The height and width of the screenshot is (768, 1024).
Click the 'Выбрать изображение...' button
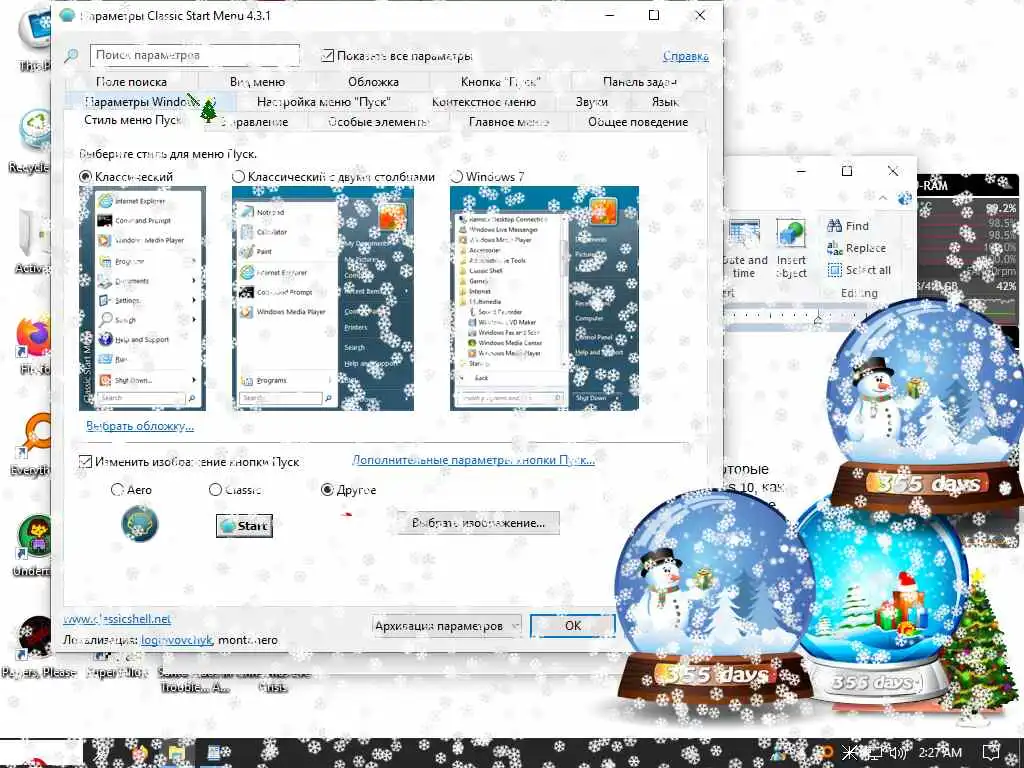pos(478,523)
